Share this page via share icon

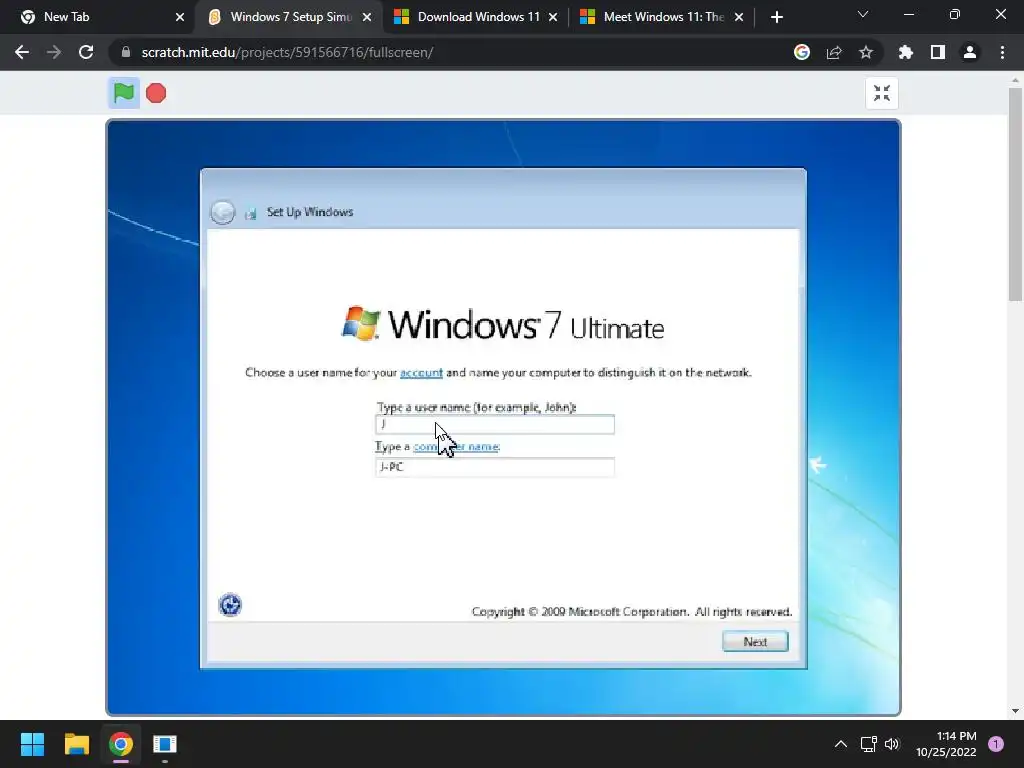[834, 52]
